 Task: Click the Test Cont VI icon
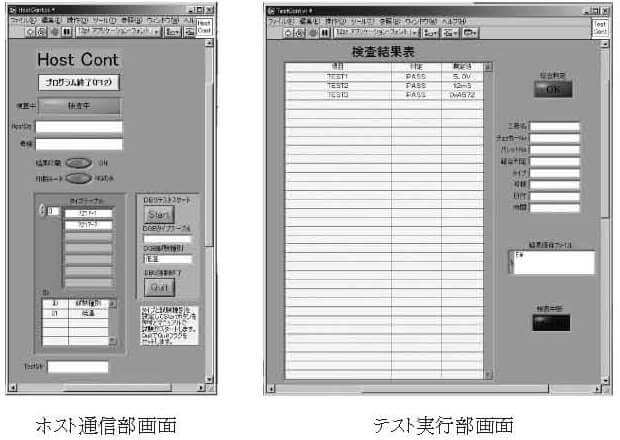click(x=600, y=27)
